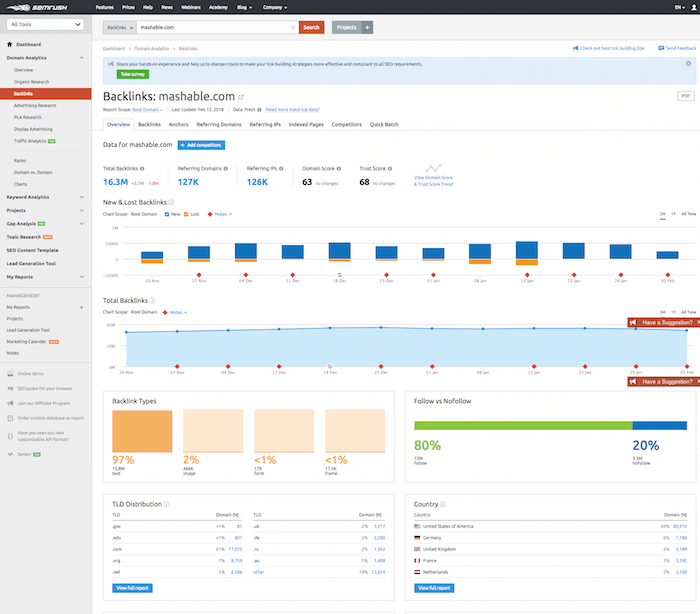
Task: Click Referring Domains info icon
Action: click(x=226, y=168)
